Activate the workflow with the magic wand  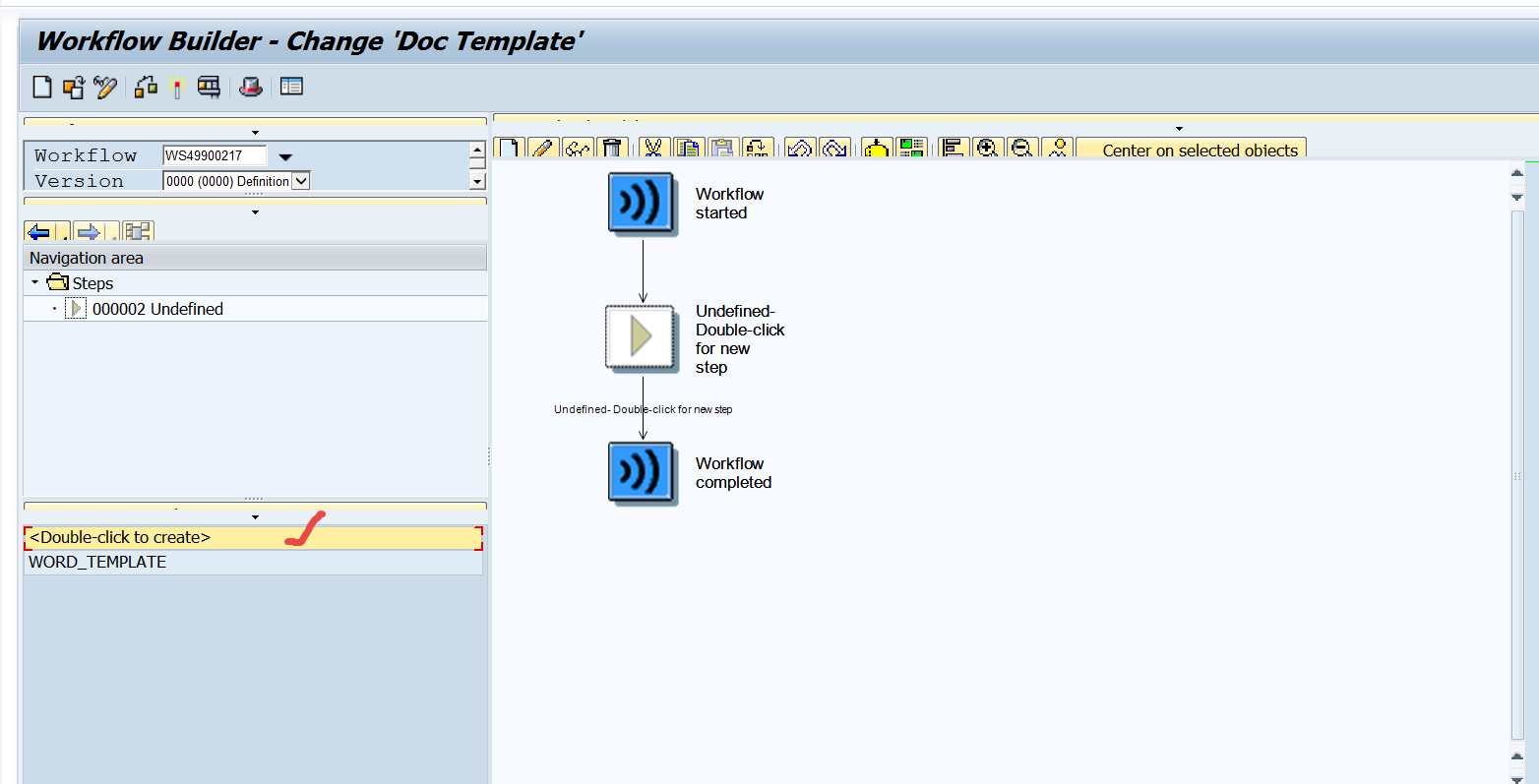[177, 88]
